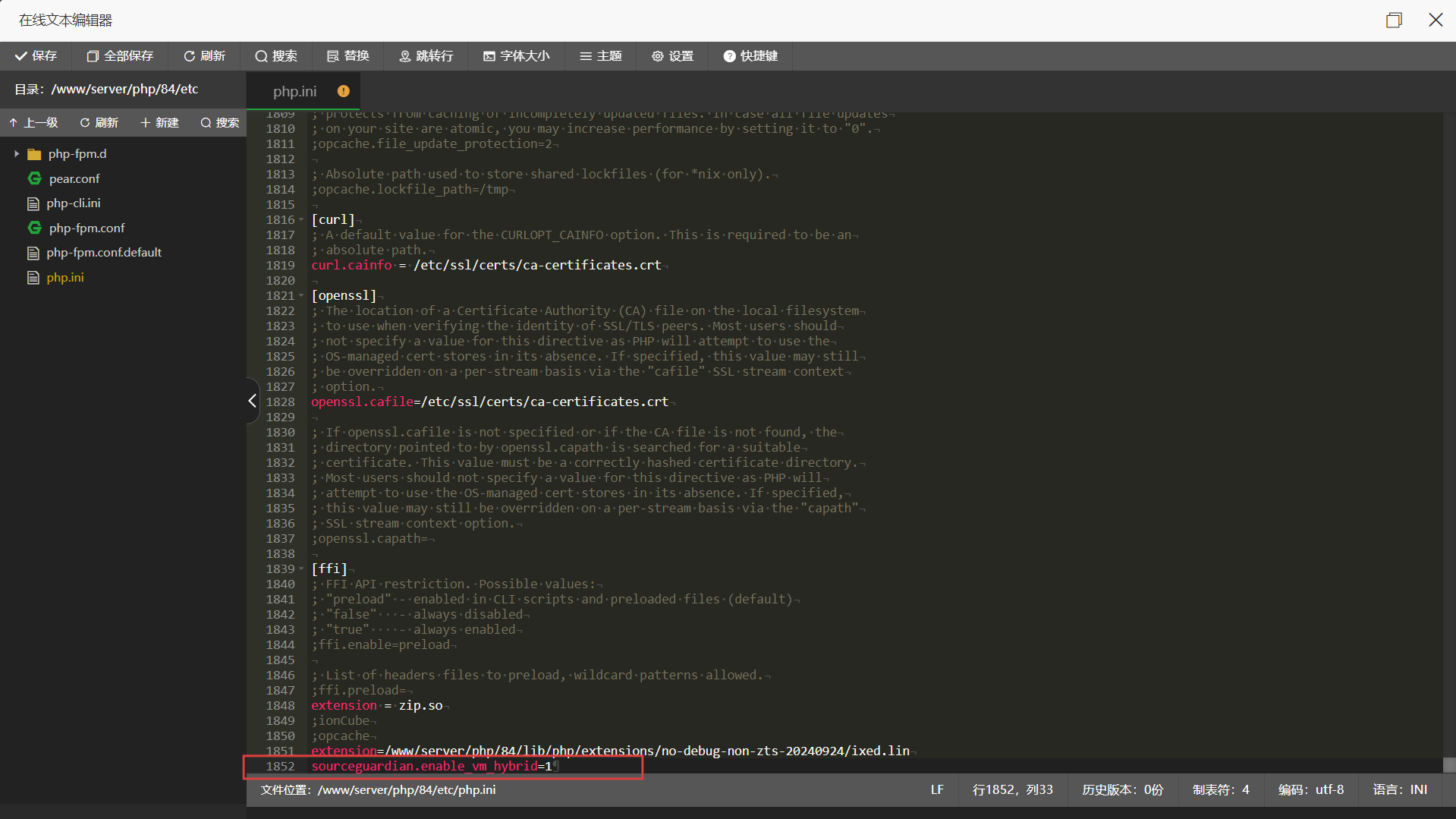Click 新建 to create a new file
Image resolution: width=1456 pixels, height=819 pixels.
pos(159,122)
